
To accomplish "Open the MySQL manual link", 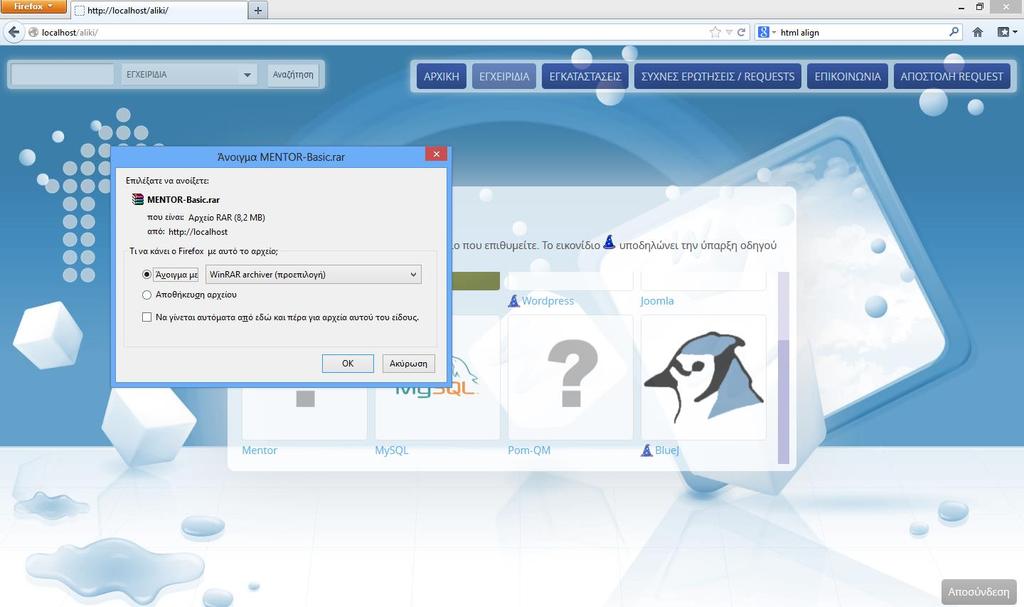I will coord(391,450).
